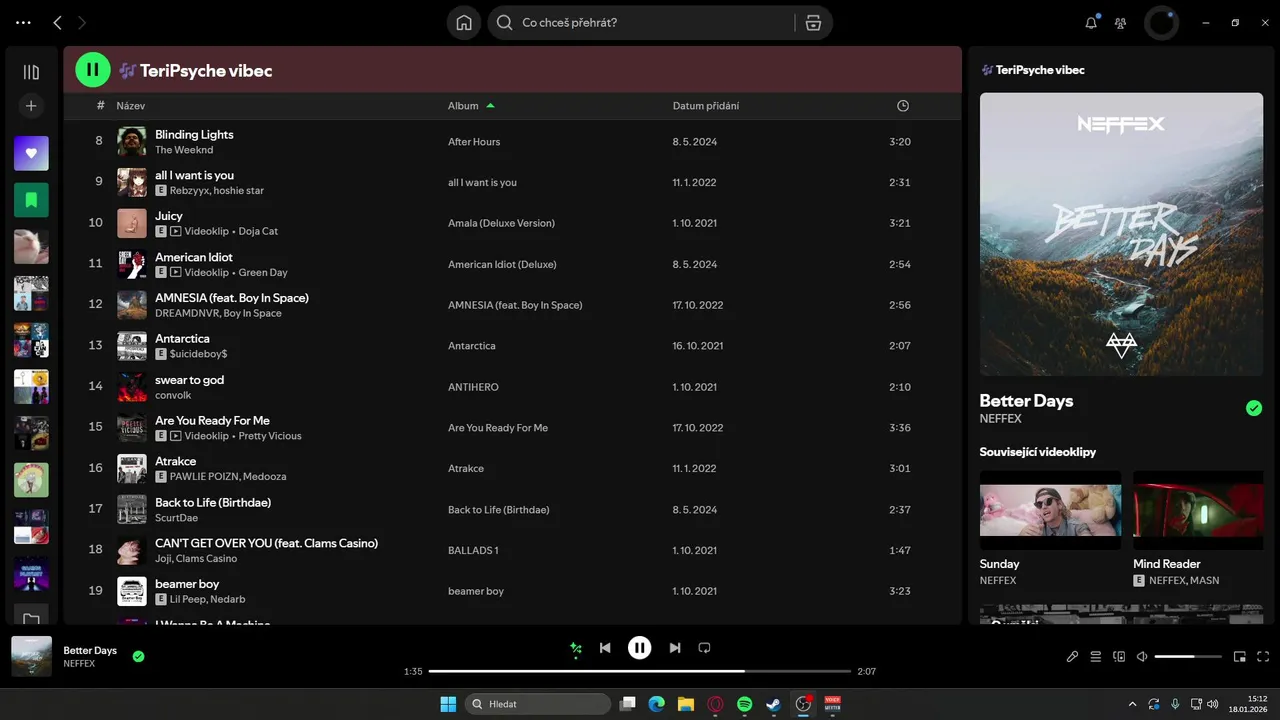Open Steam from the taskbar
The height and width of the screenshot is (720, 1280).
[x=773, y=704]
